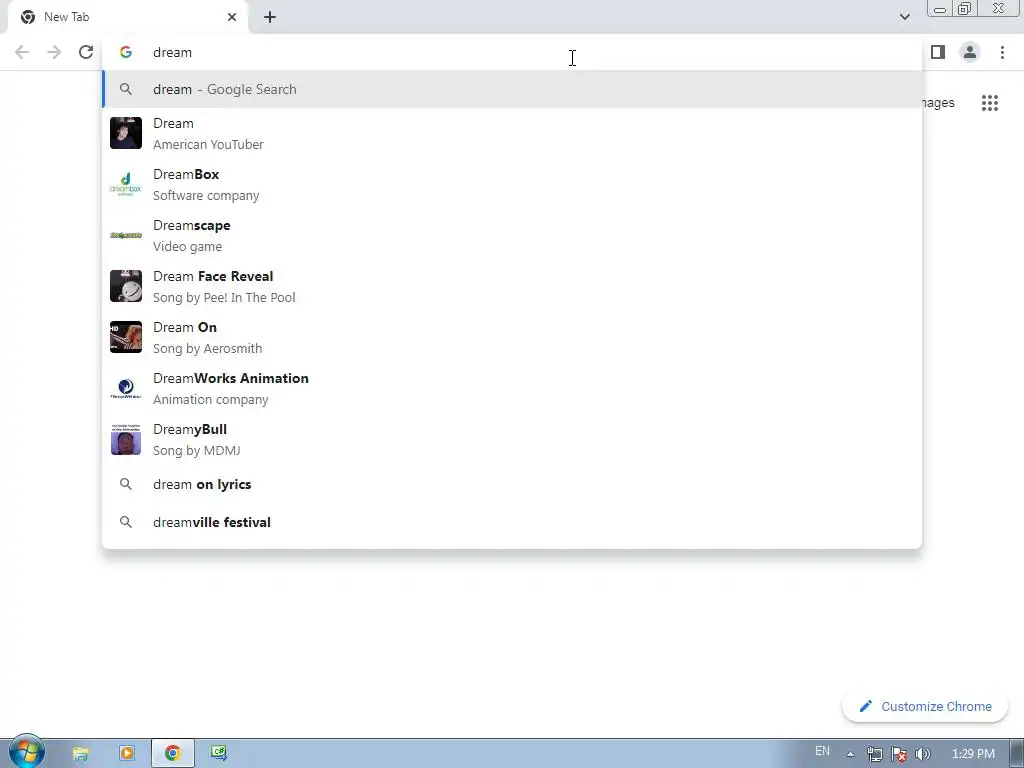Screen dimensions: 1024x768
Task: Open Windows Explorer from taskbar
Action: click(80, 754)
